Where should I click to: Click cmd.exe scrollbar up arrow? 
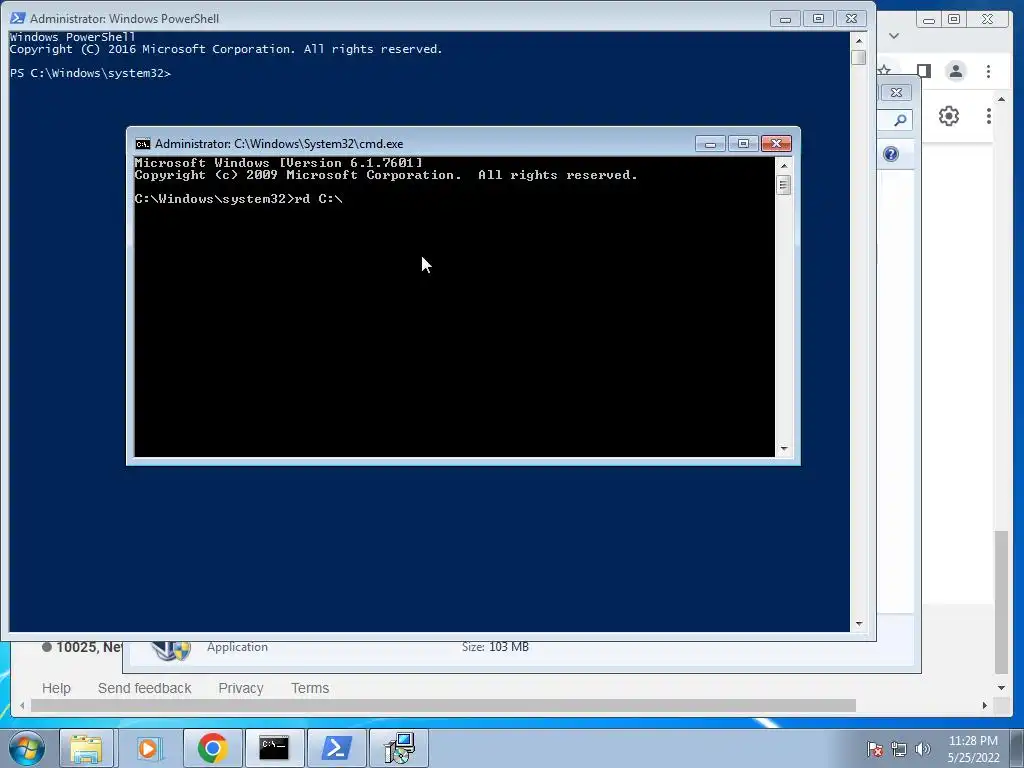[x=784, y=166]
